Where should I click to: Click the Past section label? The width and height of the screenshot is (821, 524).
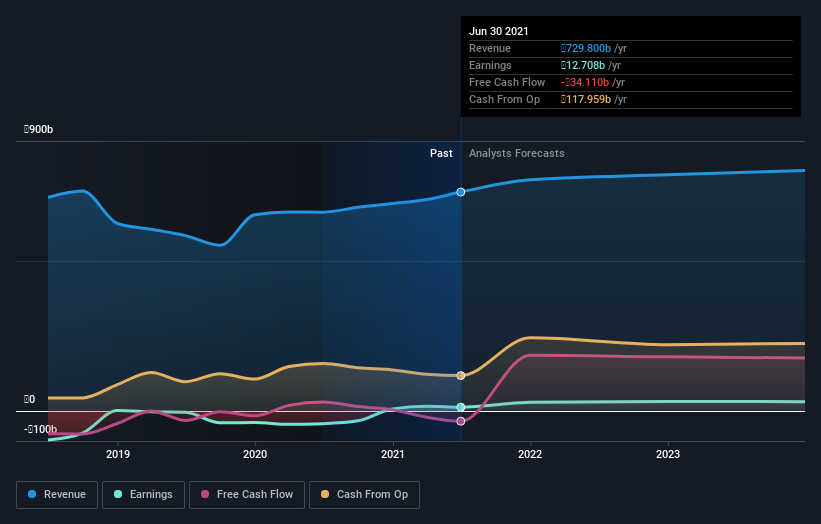[441, 153]
